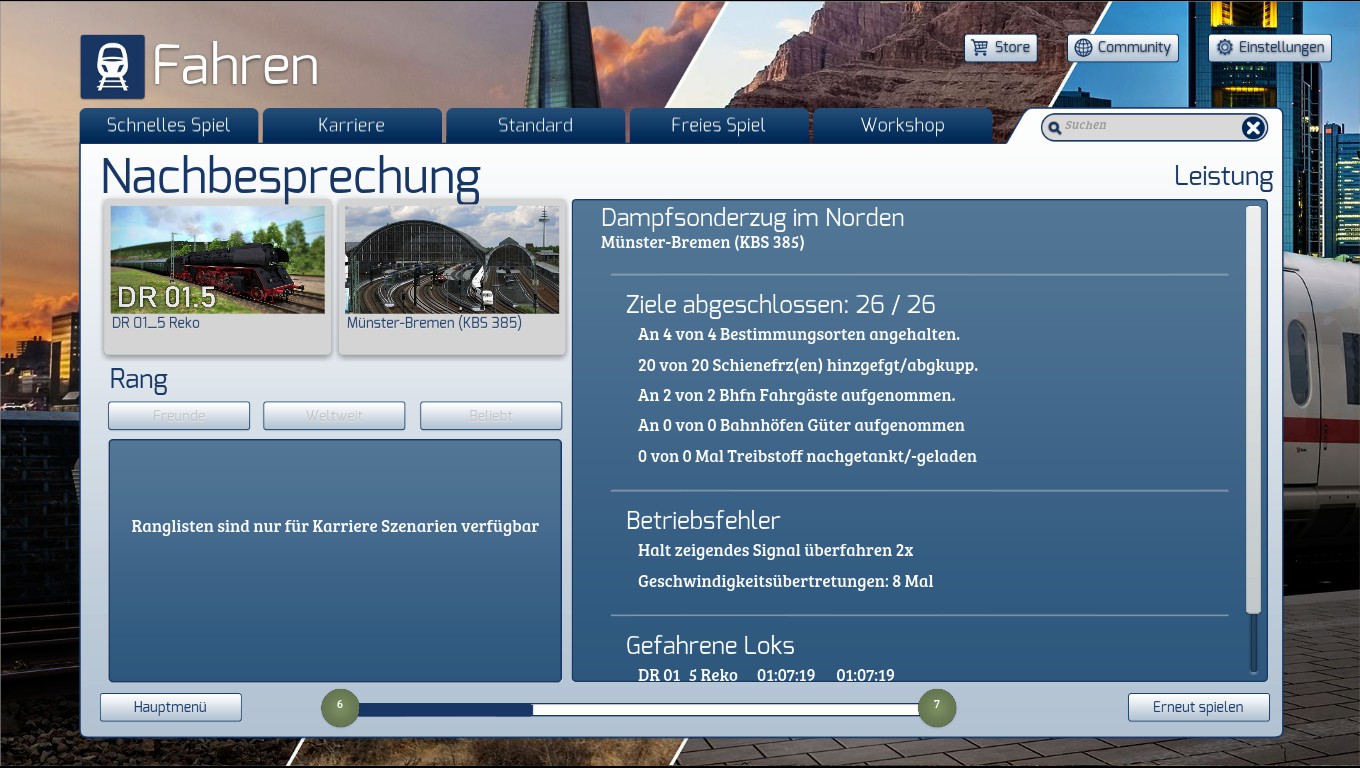1360x768 pixels.
Task: Click the results panel scrollbar
Action: coord(1253,409)
